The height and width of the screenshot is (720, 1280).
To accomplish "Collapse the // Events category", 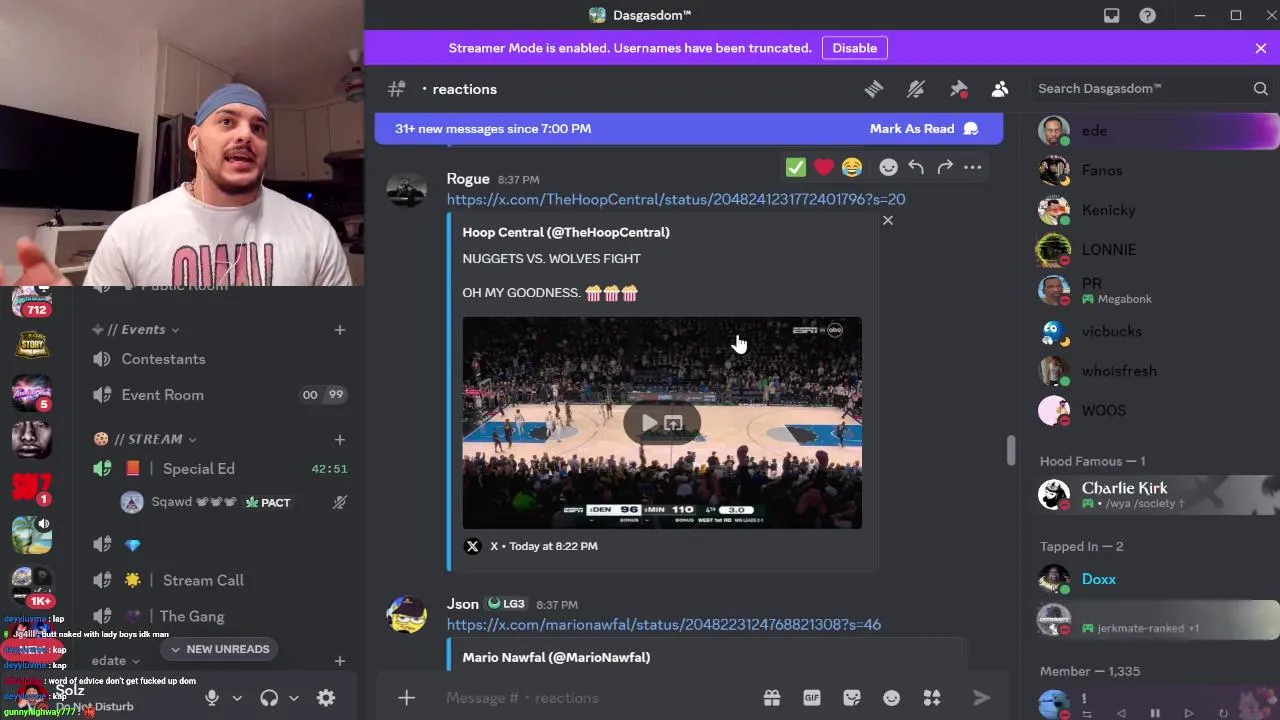I will click(137, 329).
